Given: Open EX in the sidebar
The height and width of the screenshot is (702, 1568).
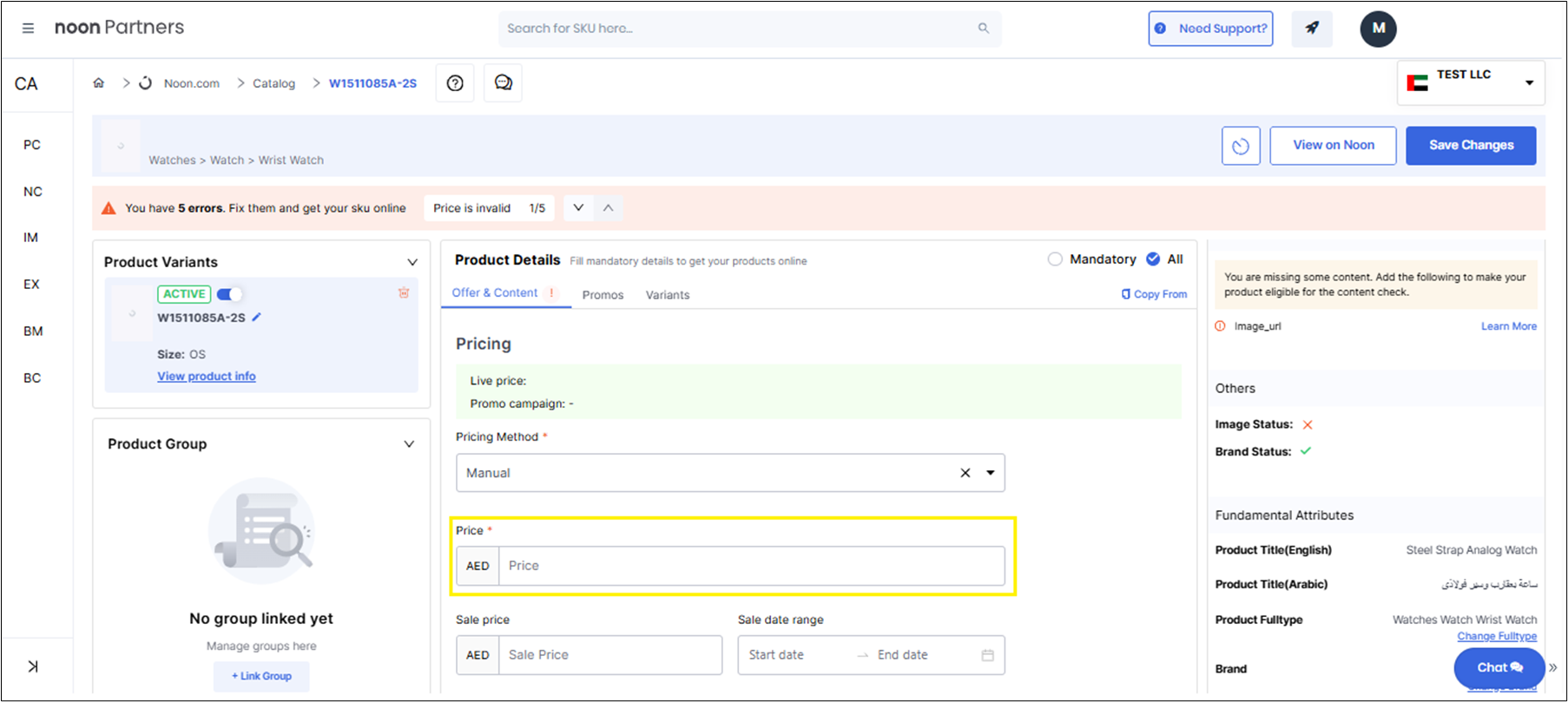Looking at the screenshot, I should (x=31, y=285).
